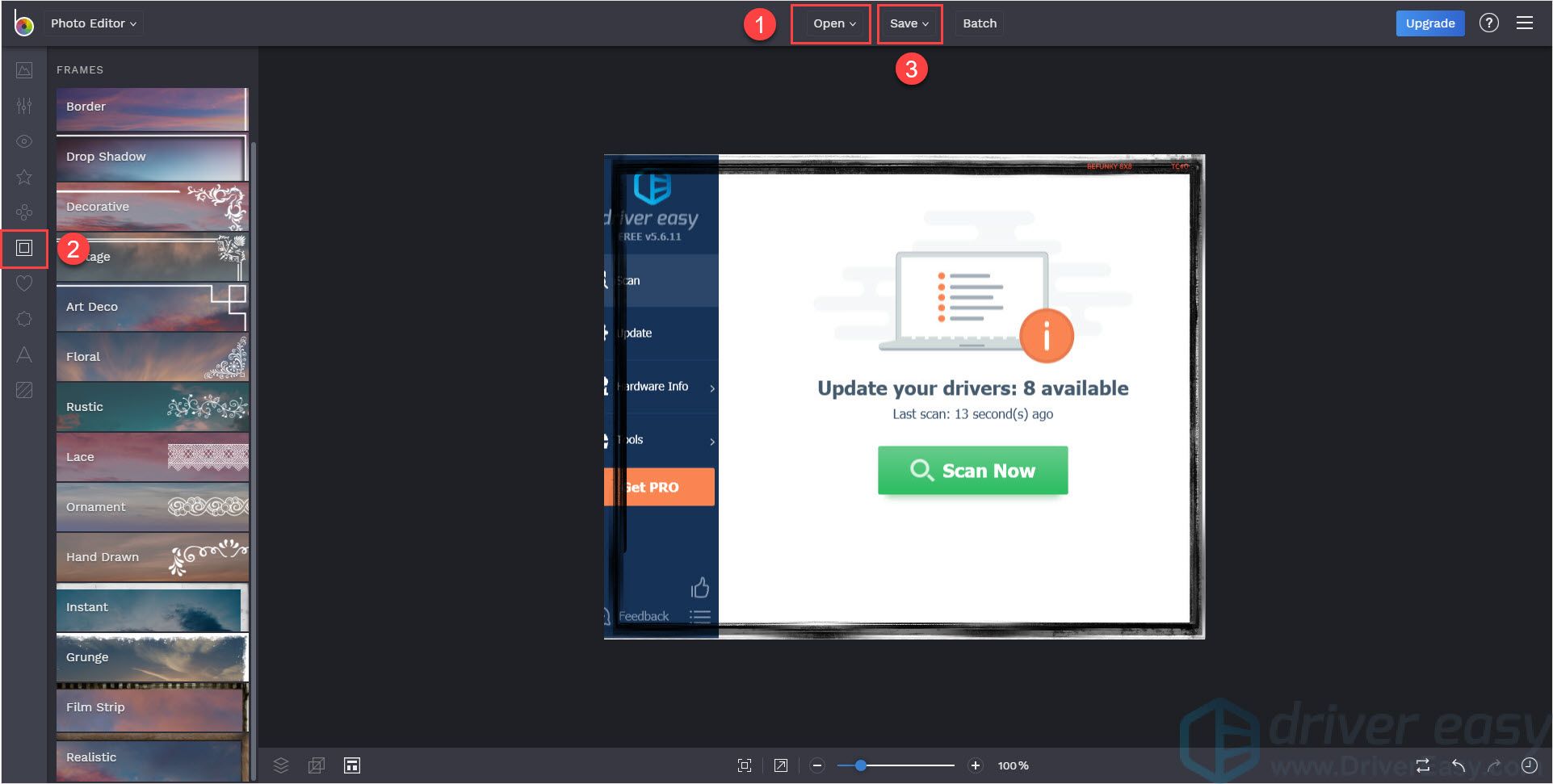Click the 100% zoom value
This screenshot has width=1553, height=784.
click(x=1014, y=765)
